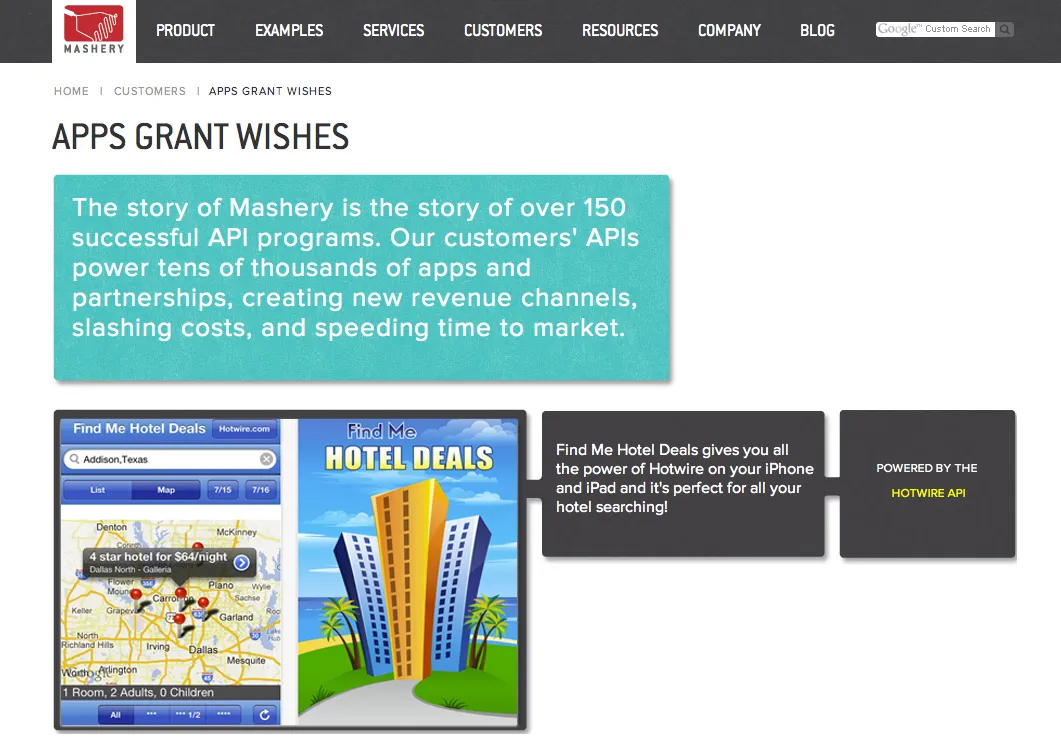The image size is (1061, 742).
Task: Click the 1 Room, 2 Adults, 0 Children bar
Action: [x=171, y=693]
